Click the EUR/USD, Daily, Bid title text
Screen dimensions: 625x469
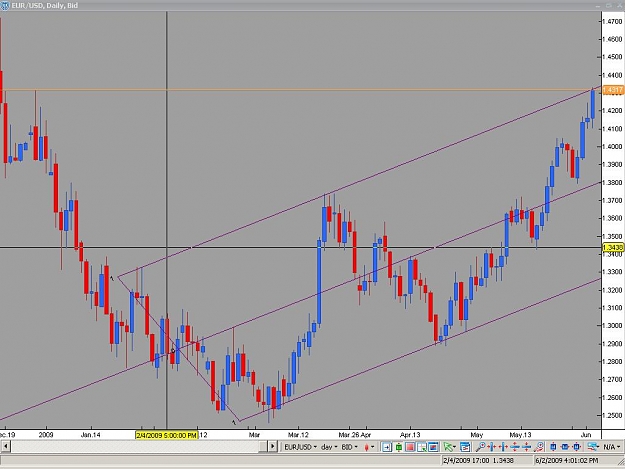[45, 6]
